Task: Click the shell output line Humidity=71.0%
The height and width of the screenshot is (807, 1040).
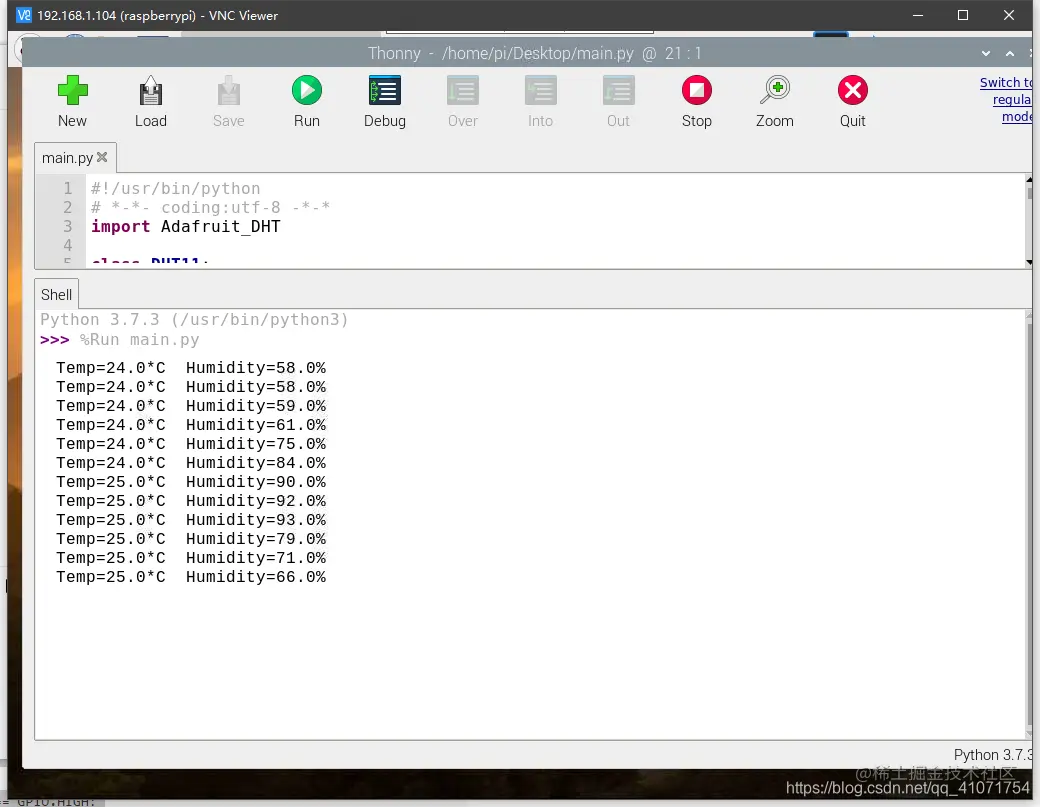Action: (191, 558)
